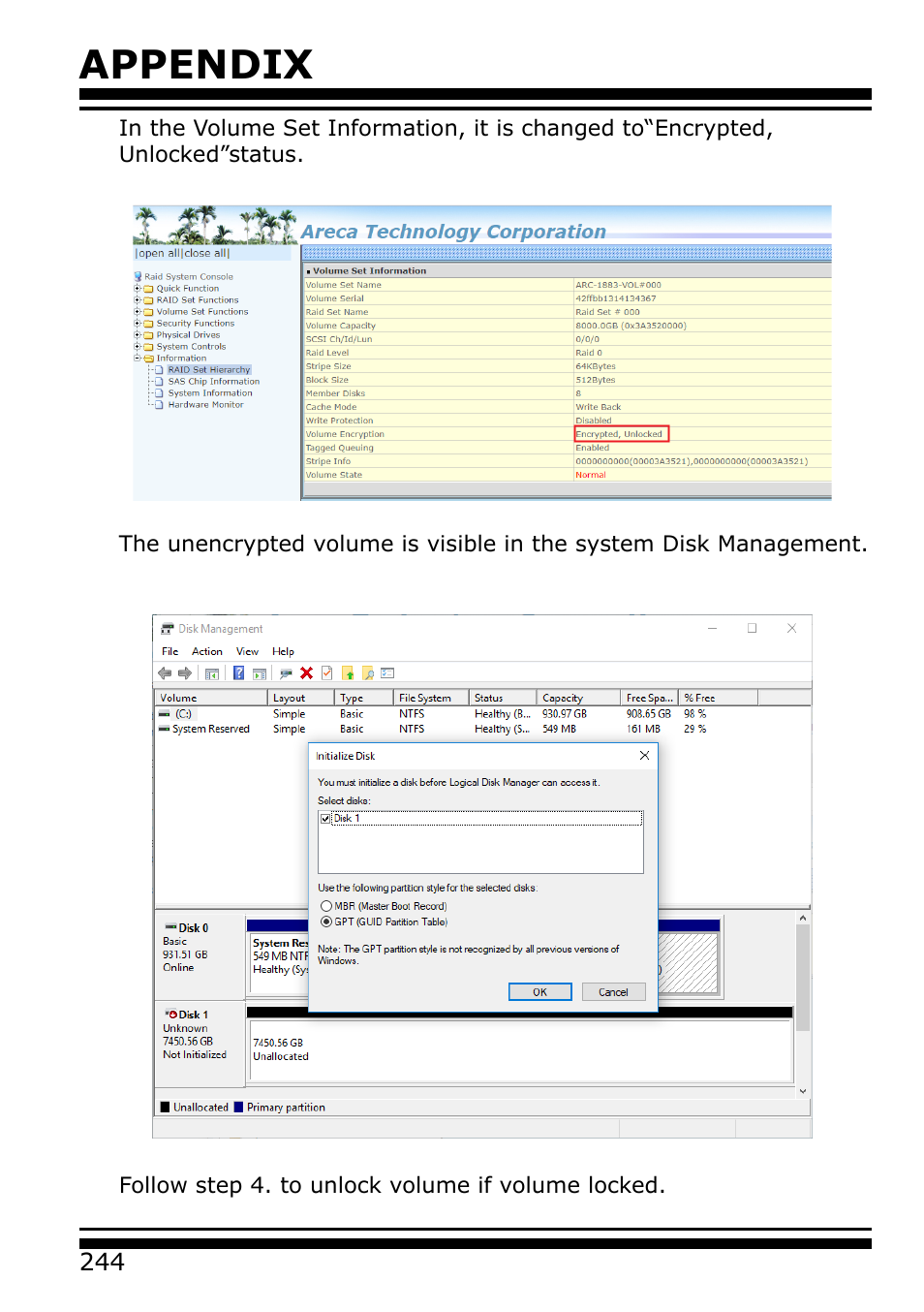Click the System Reserved volume drive icon
Viewport: 924px width, 1312px height.
tap(165, 729)
